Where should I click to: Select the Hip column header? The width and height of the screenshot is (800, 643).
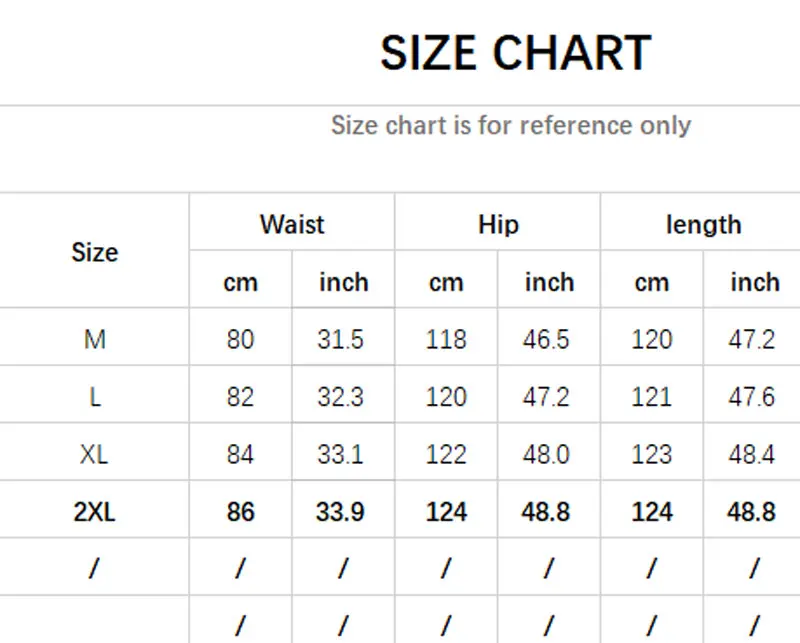(x=498, y=224)
